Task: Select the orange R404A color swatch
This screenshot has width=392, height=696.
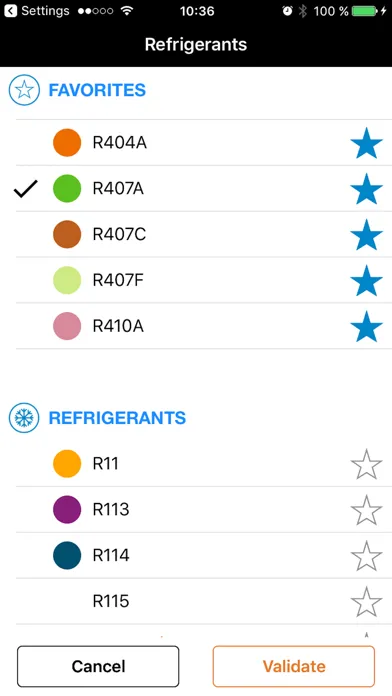Action: click(x=67, y=142)
